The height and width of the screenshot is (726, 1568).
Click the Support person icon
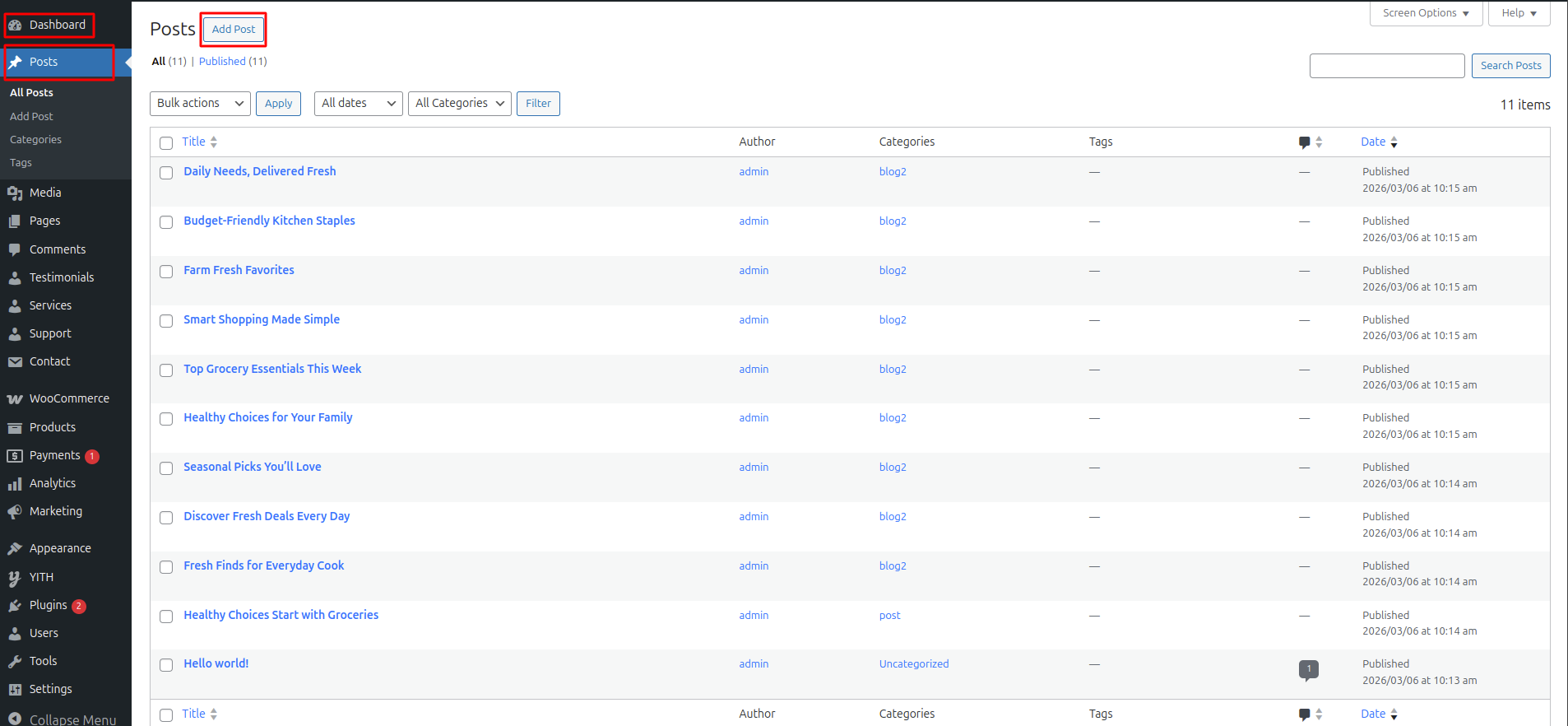[15, 334]
